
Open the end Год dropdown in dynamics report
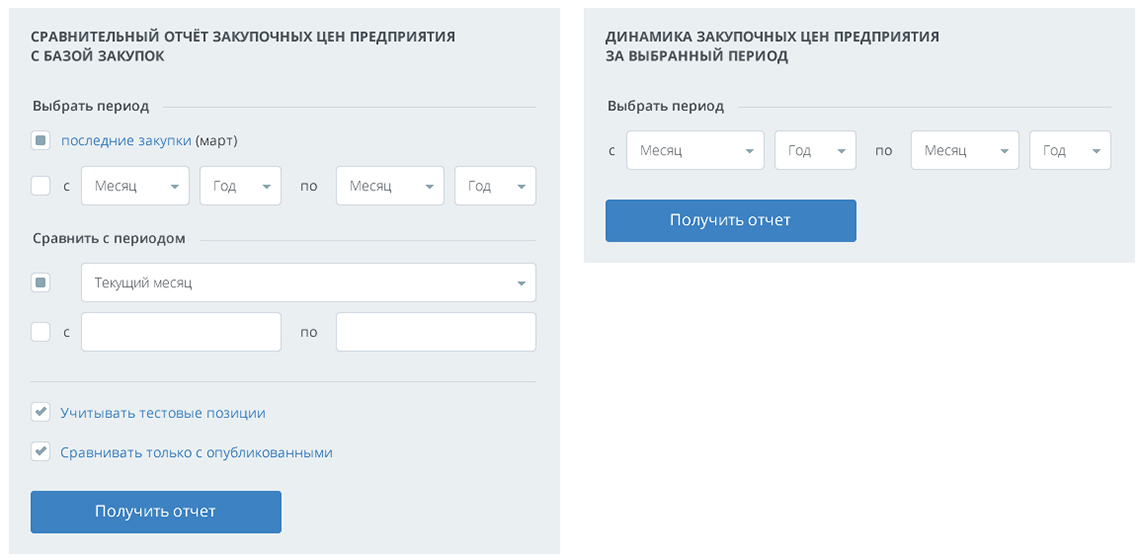pos(1070,151)
